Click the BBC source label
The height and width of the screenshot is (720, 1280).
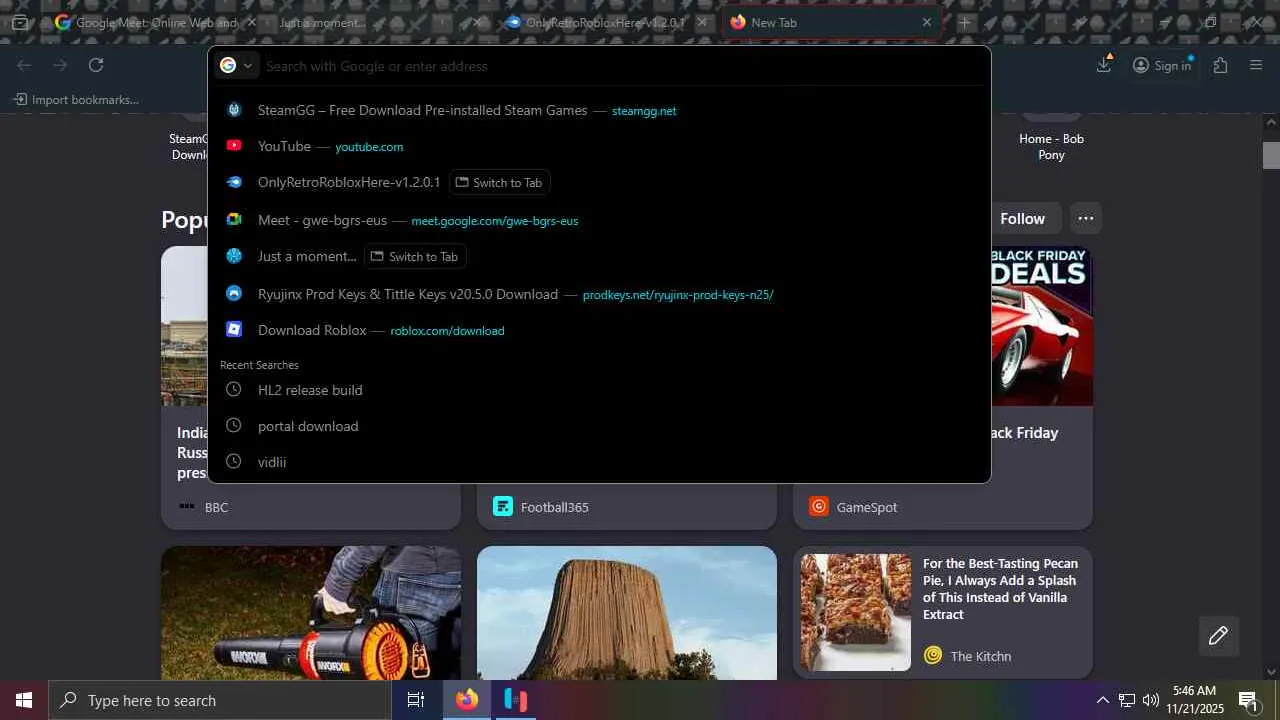[216, 507]
